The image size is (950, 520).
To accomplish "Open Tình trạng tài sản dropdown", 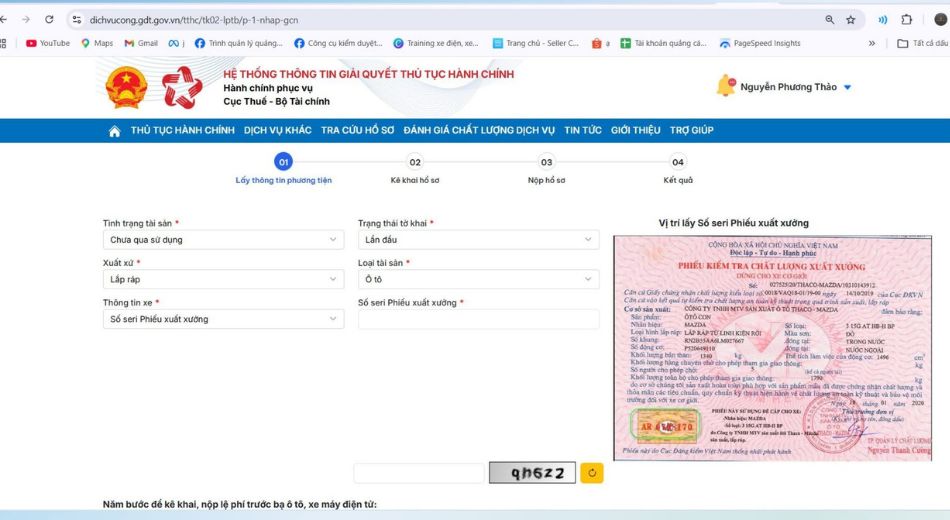I will coord(223,239).
